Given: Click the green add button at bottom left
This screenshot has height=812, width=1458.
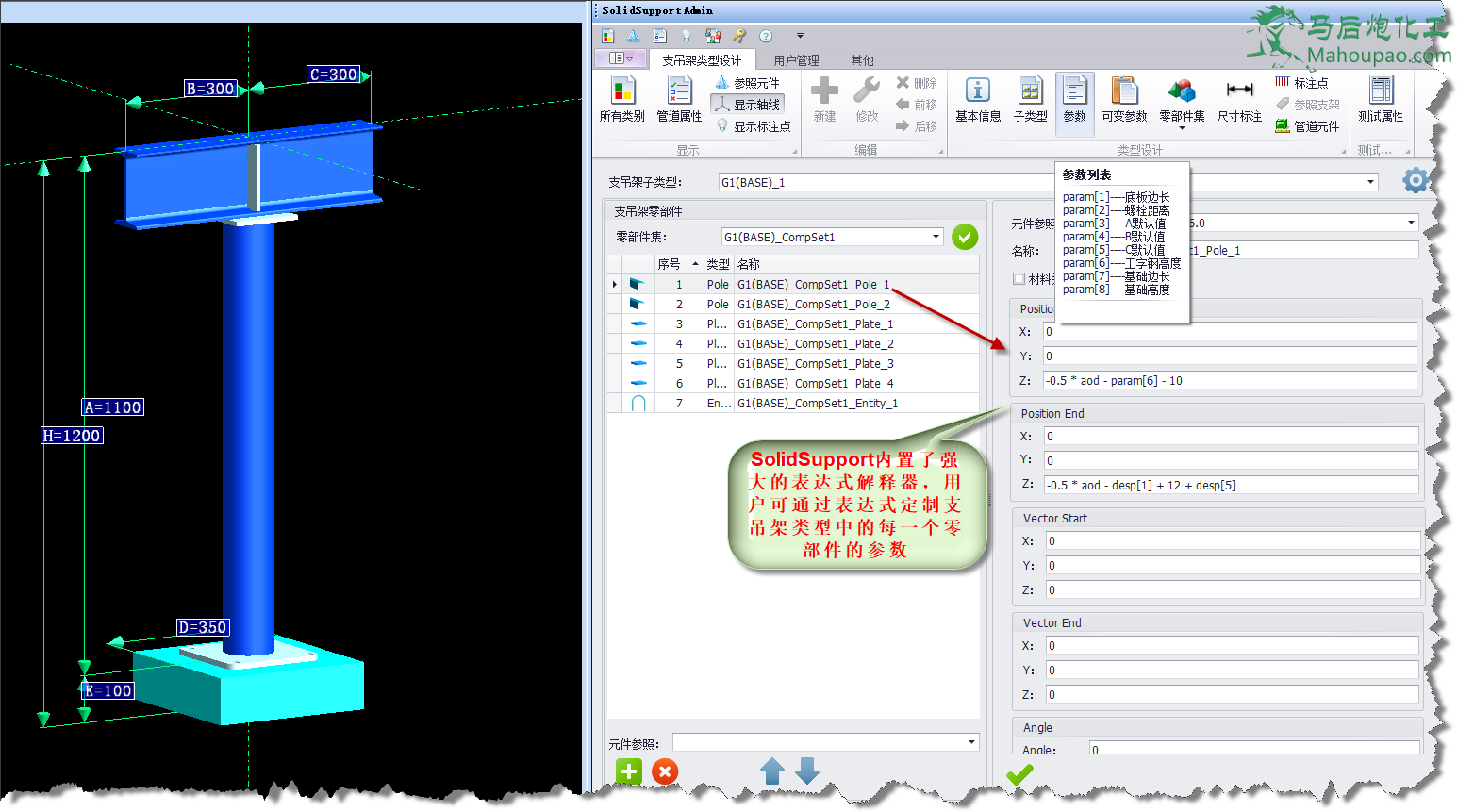Looking at the screenshot, I should (629, 771).
